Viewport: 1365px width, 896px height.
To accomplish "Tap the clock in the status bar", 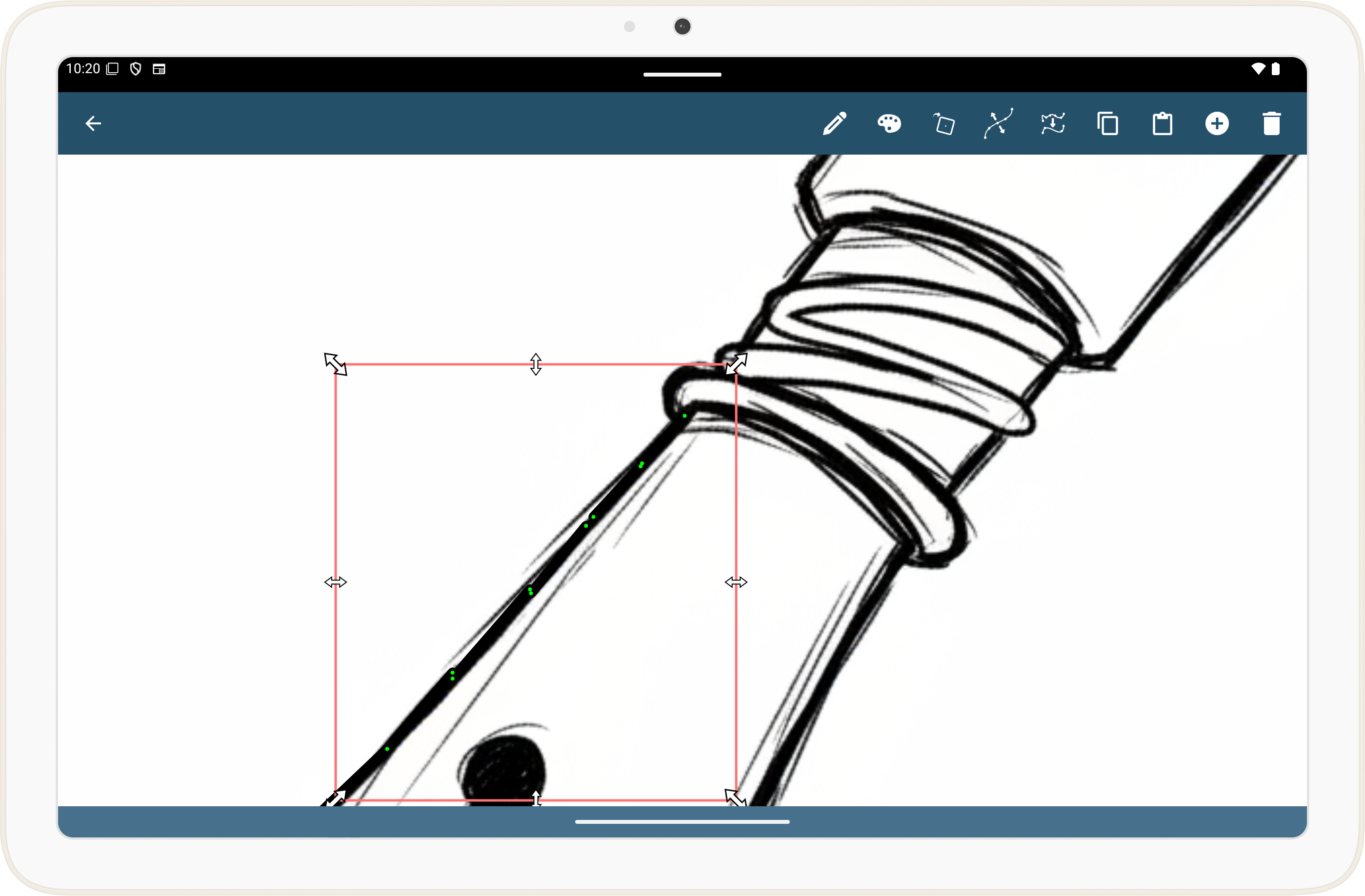I will [83, 68].
